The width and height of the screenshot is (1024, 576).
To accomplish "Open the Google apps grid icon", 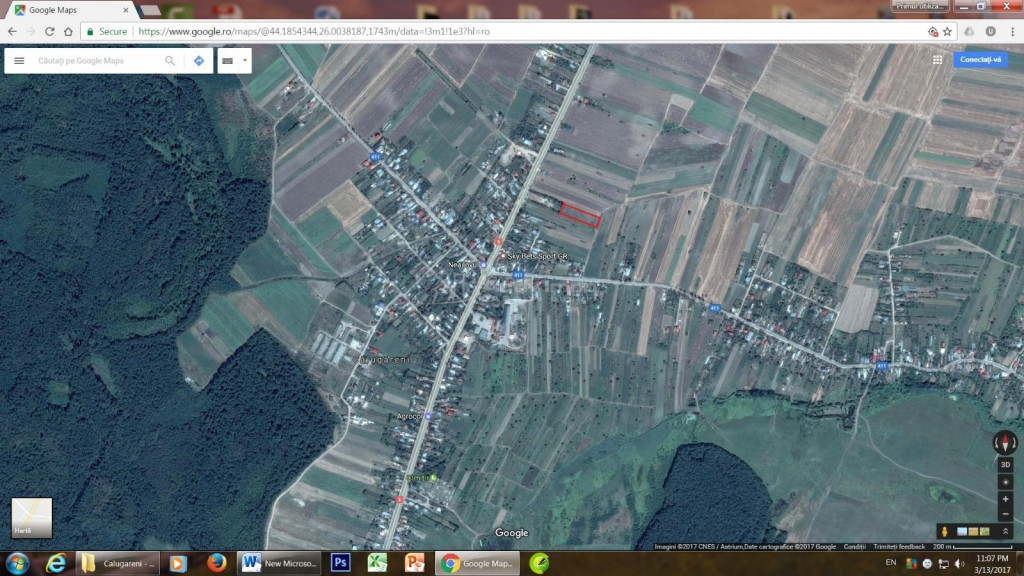I will 937,60.
